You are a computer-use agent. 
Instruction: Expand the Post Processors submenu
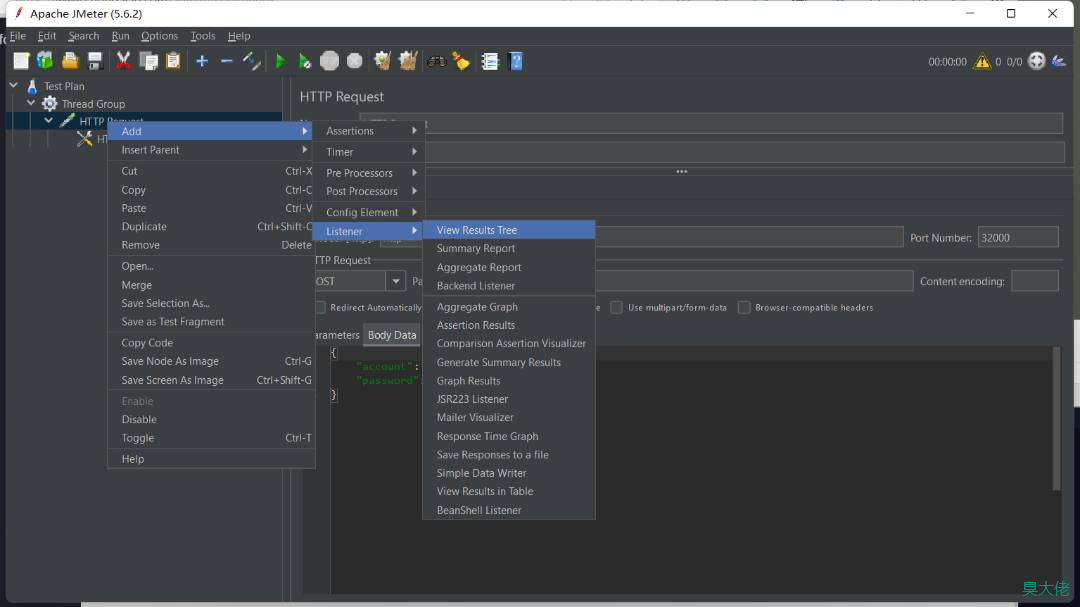pos(368,191)
